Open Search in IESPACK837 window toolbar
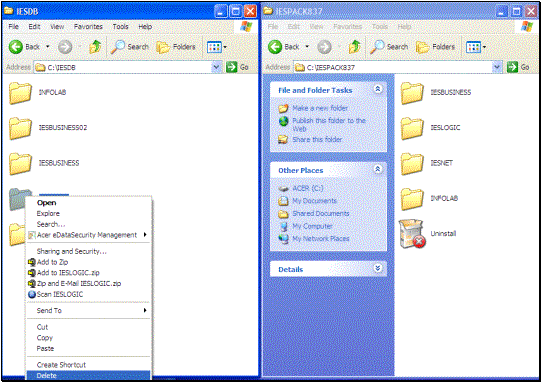This screenshot has height=382, width=541. click(390, 47)
